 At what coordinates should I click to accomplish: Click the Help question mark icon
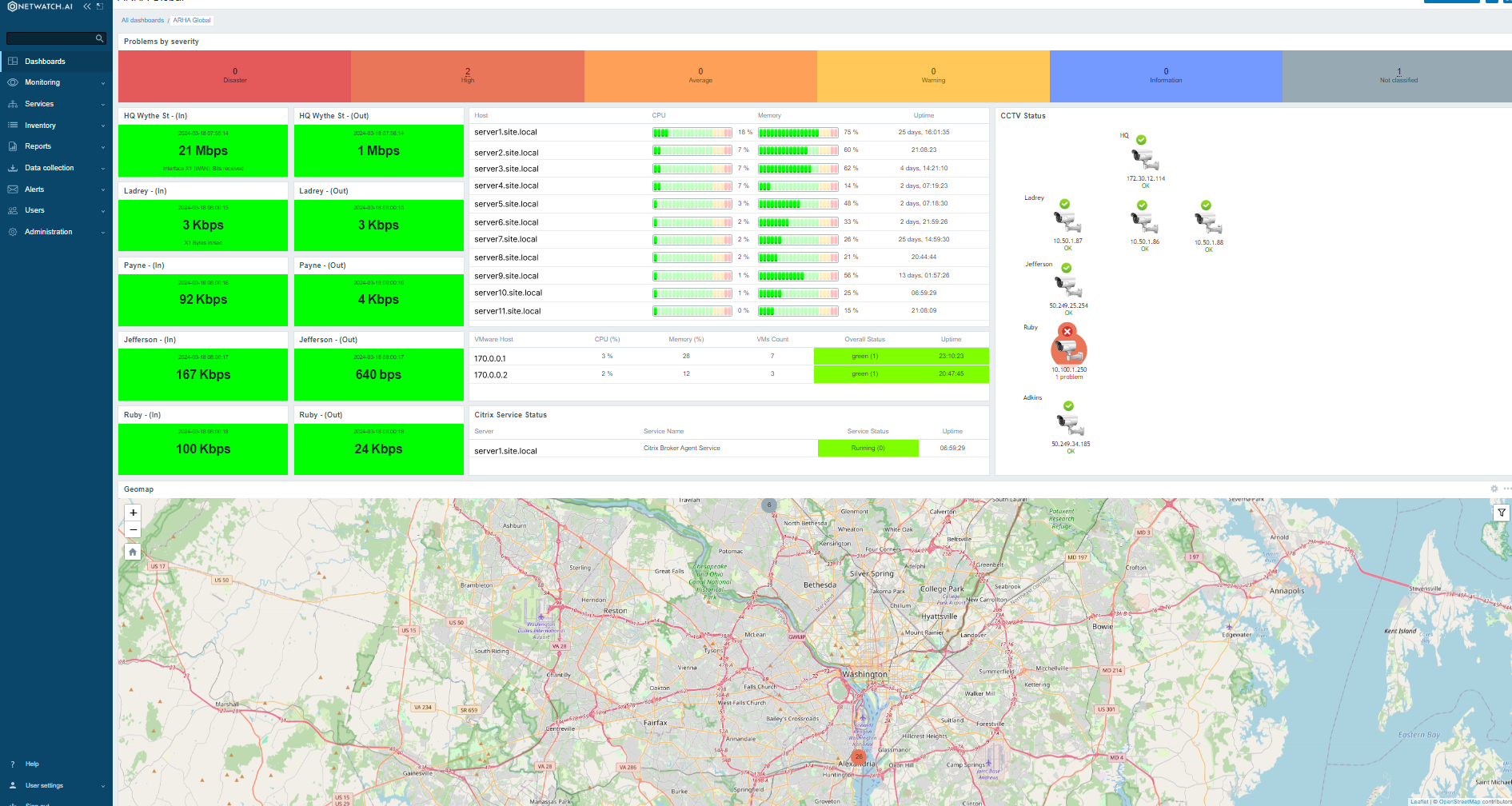coord(13,764)
